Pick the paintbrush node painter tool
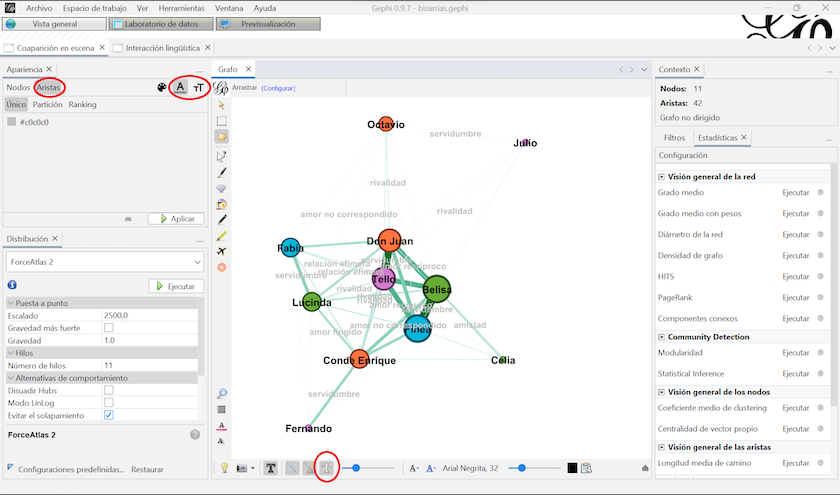Screen dimensions: 840x495 coord(222,172)
